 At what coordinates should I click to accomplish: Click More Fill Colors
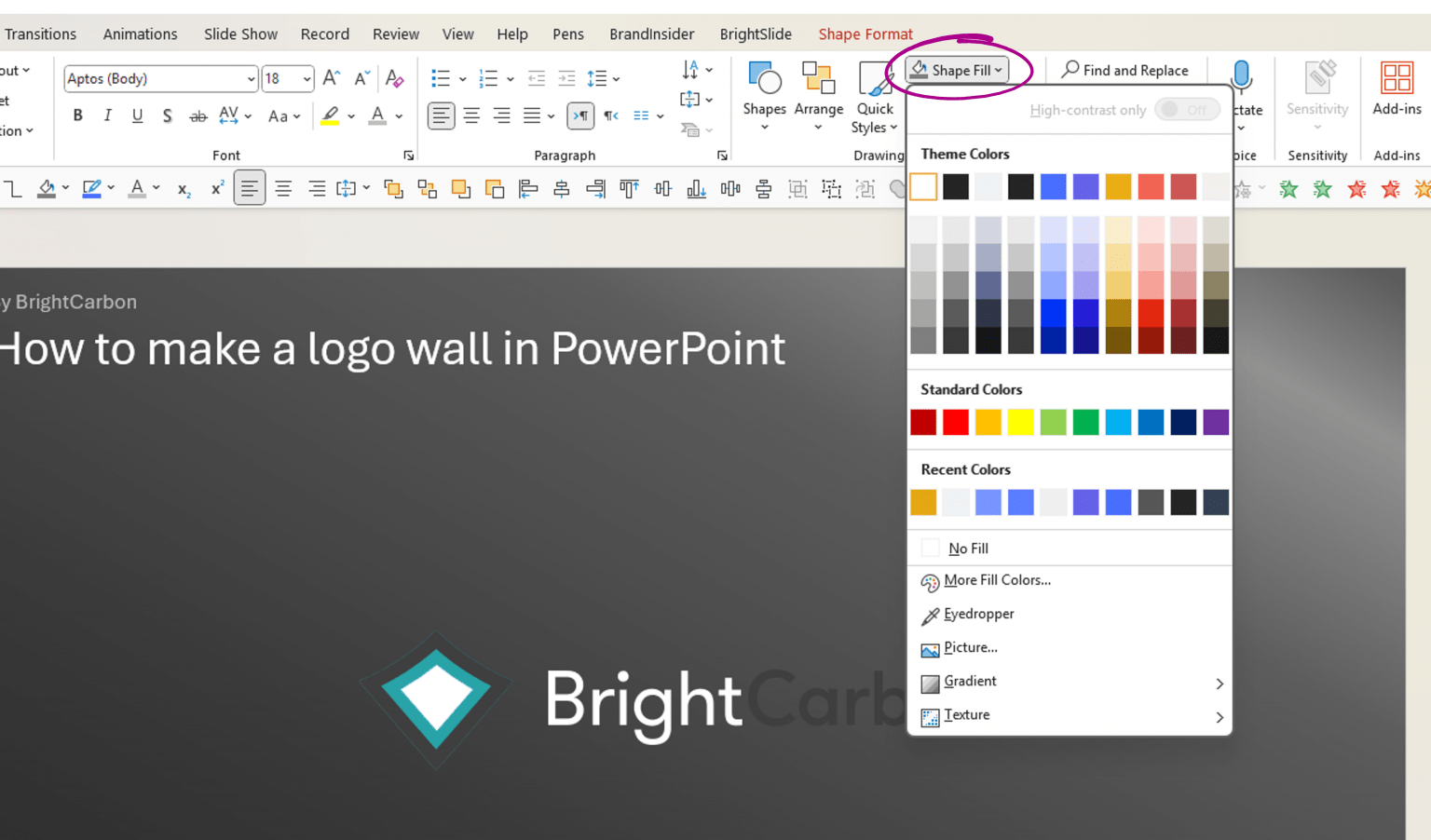click(997, 579)
